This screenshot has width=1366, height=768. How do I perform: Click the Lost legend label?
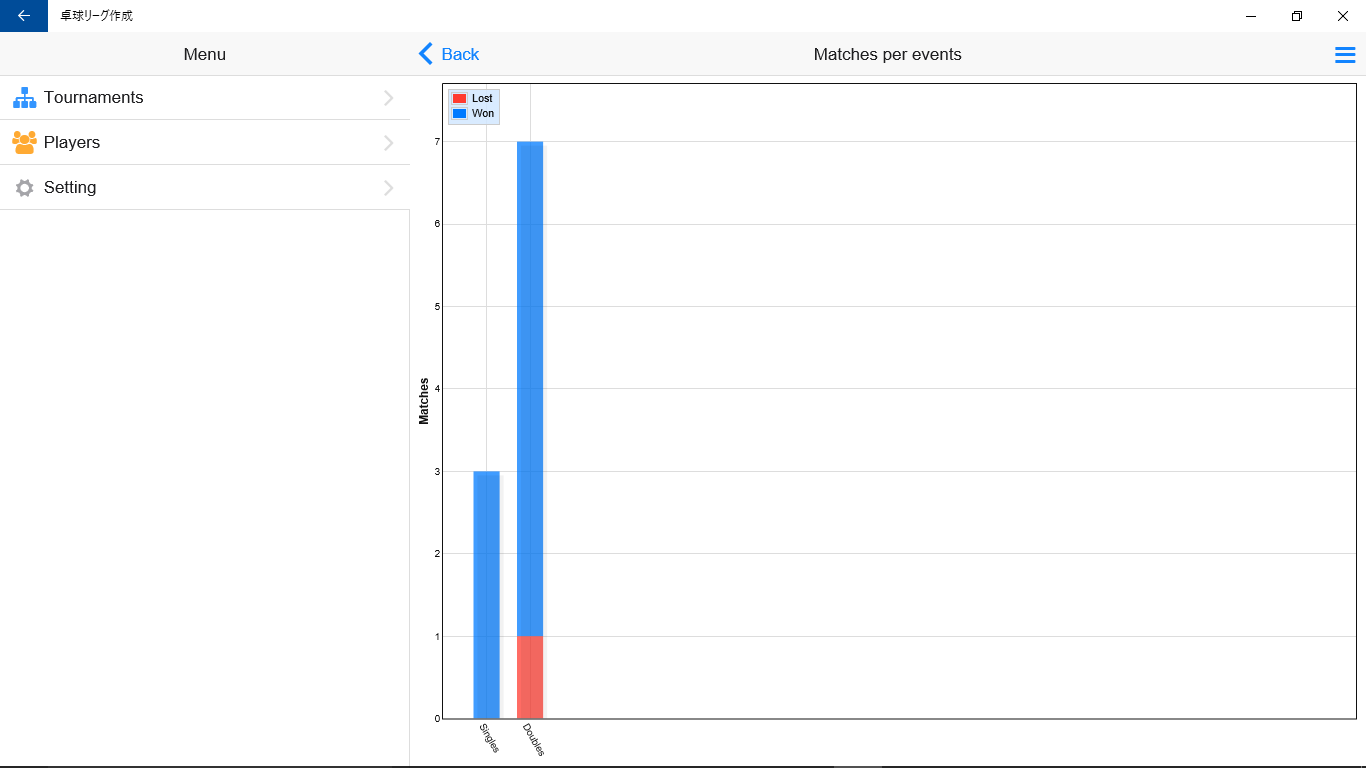pos(482,98)
